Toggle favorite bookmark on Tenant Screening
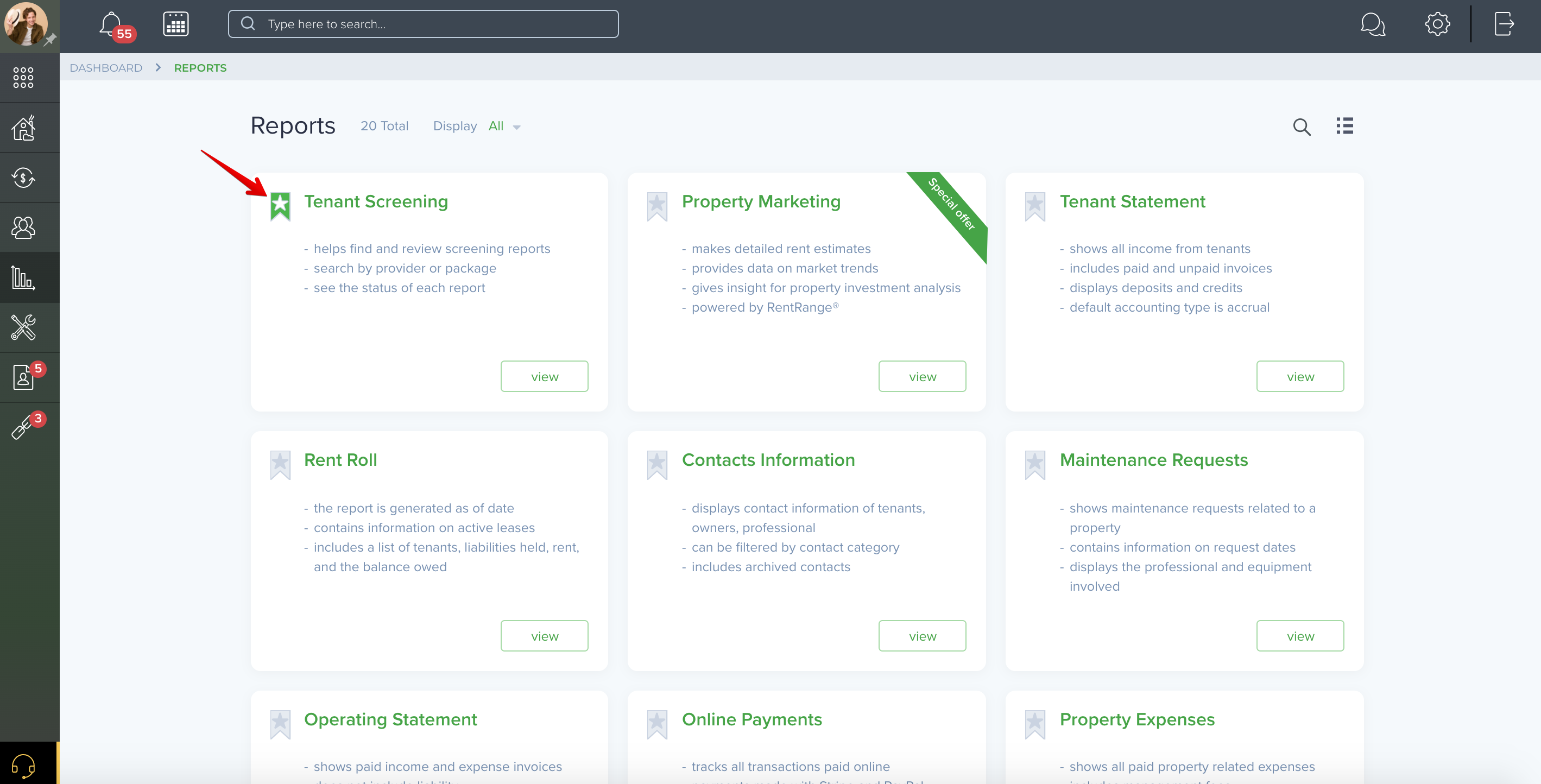Image resolution: width=1541 pixels, height=784 pixels. click(x=280, y=206)
